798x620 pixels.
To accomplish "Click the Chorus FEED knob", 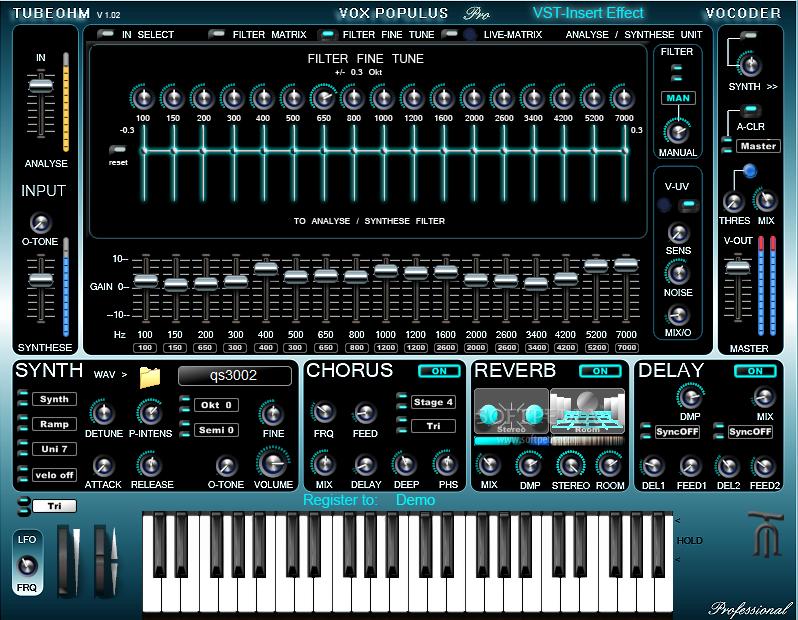I will (365, 413).
